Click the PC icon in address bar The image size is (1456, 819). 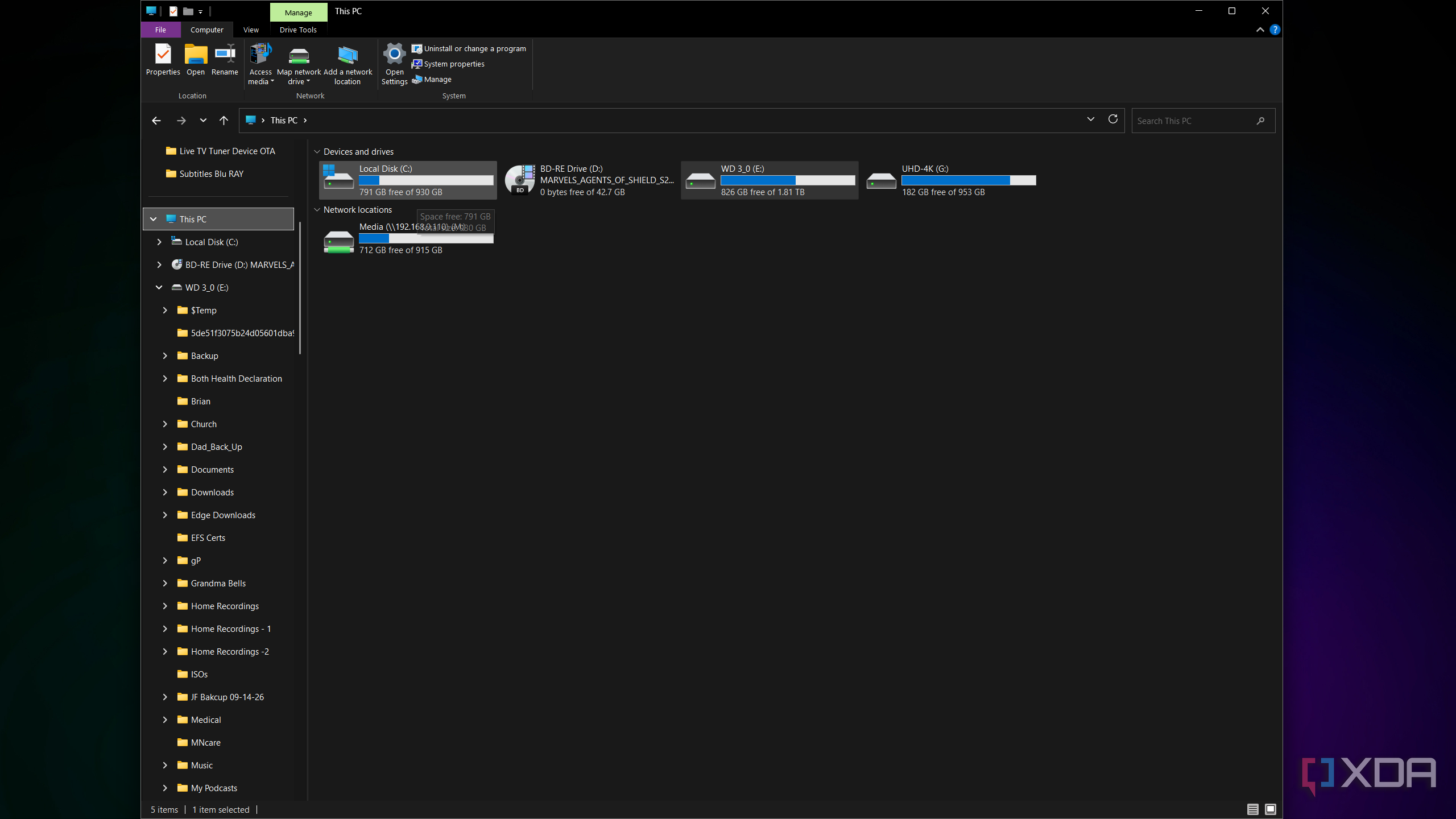pos(250,120)
